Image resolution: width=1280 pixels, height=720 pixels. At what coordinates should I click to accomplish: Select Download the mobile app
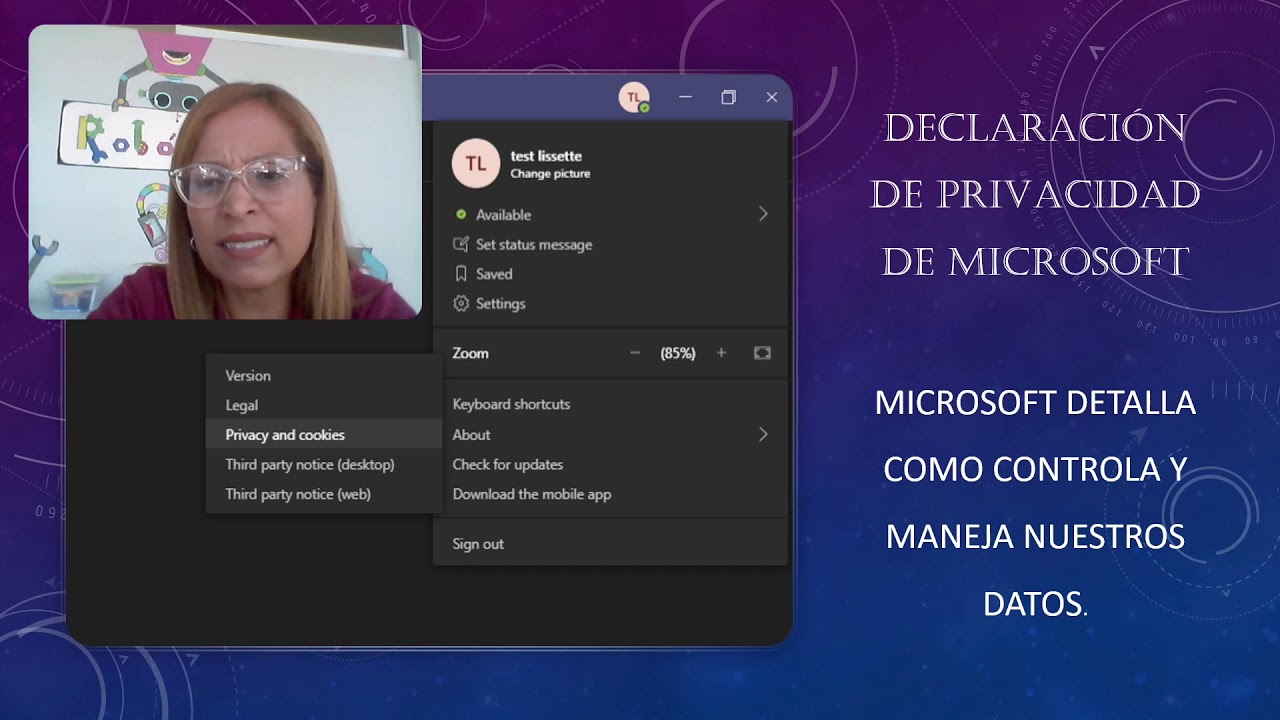[531, 494]
